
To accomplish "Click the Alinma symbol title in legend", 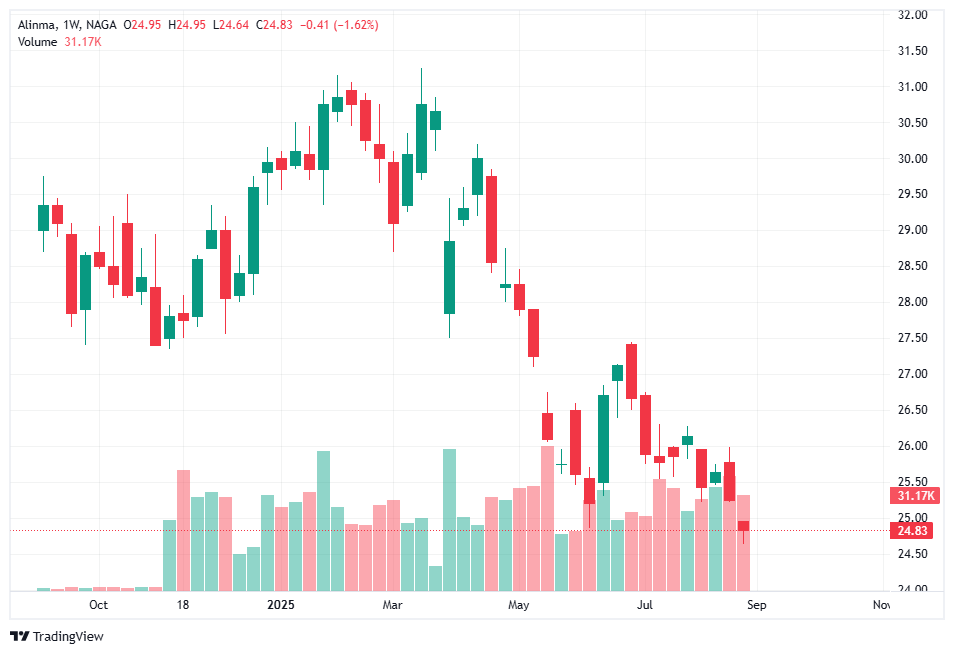I will [38, 25].
